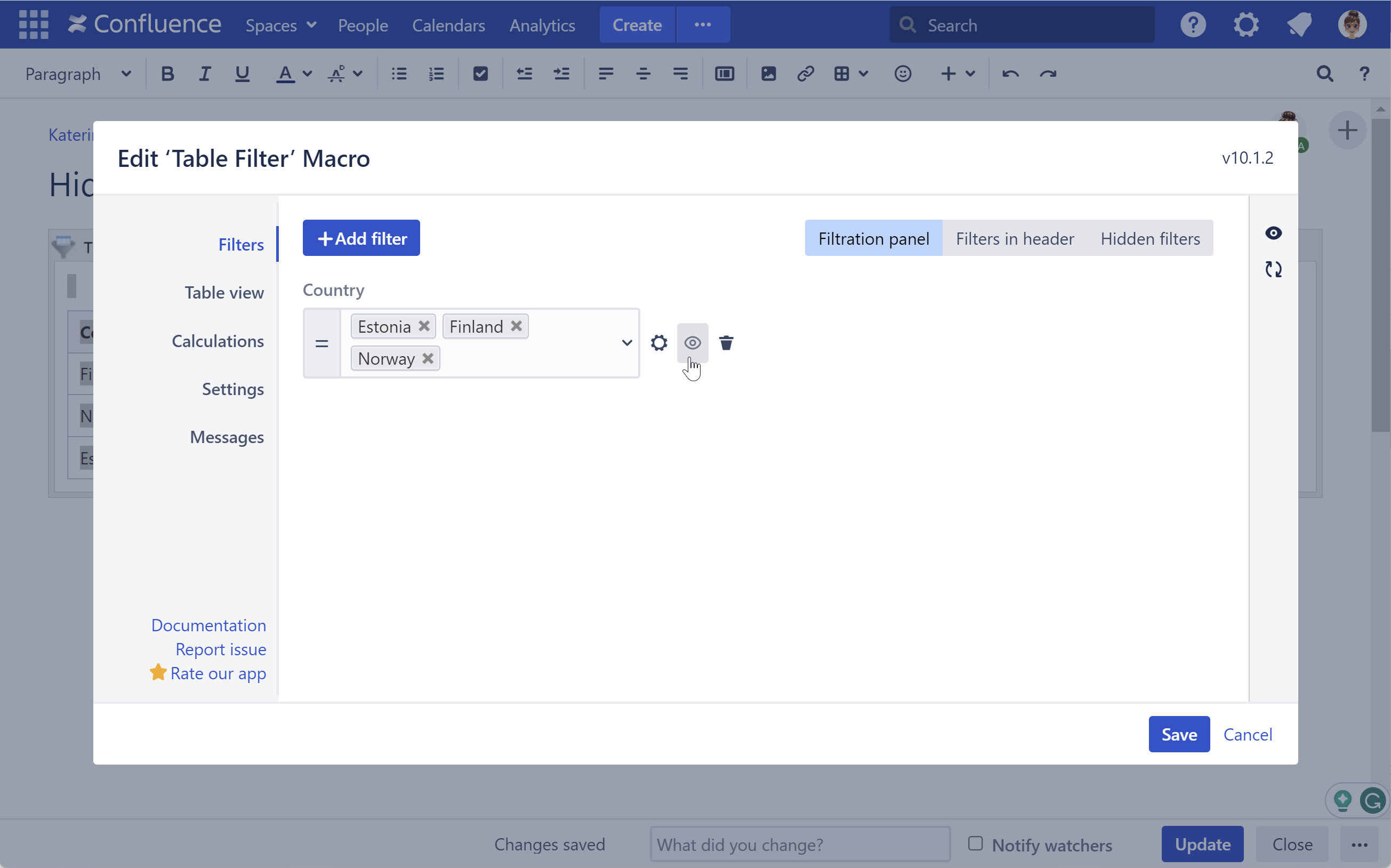Remove the Estonia tag from filter
Viewport: 1391px width, 868px height.
click(x=424, y=326)
